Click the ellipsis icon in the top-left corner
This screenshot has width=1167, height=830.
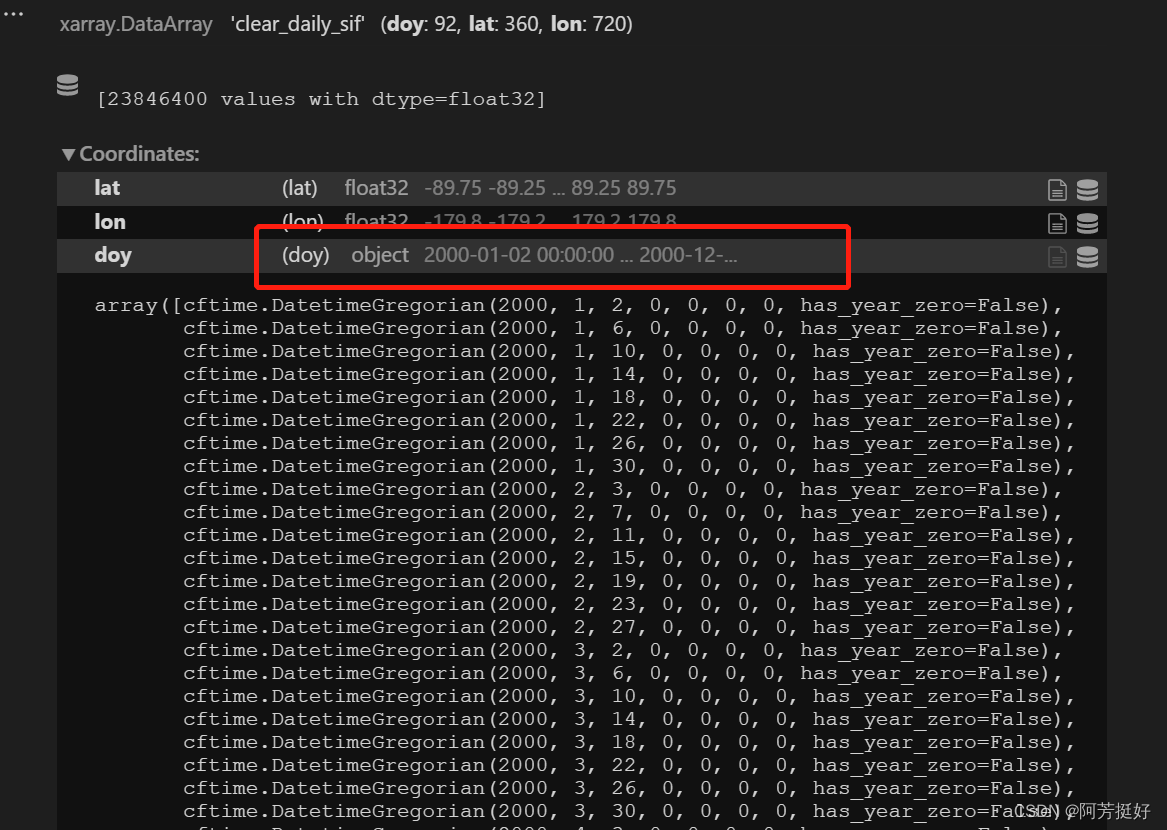[13, 13]
